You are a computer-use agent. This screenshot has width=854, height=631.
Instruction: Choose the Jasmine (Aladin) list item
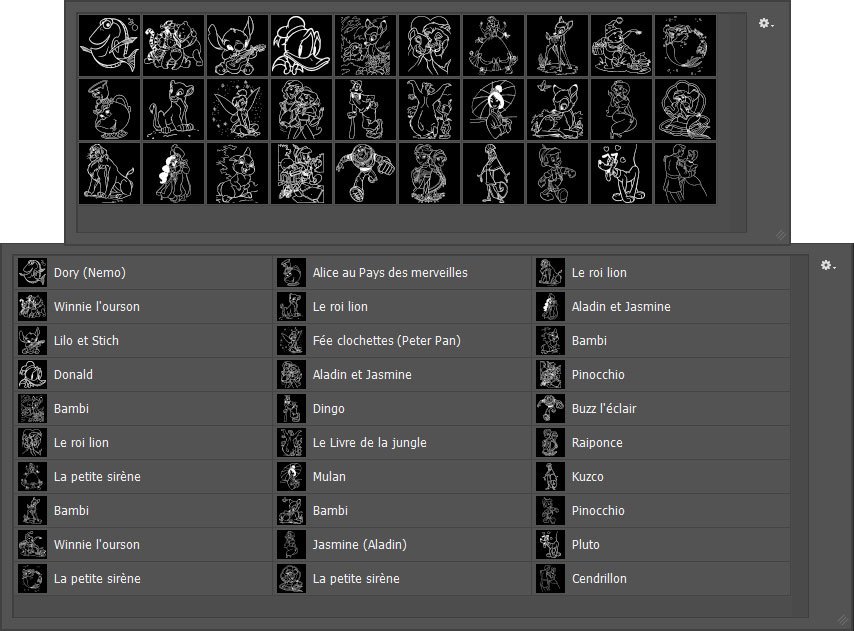(x=359, y=545)
